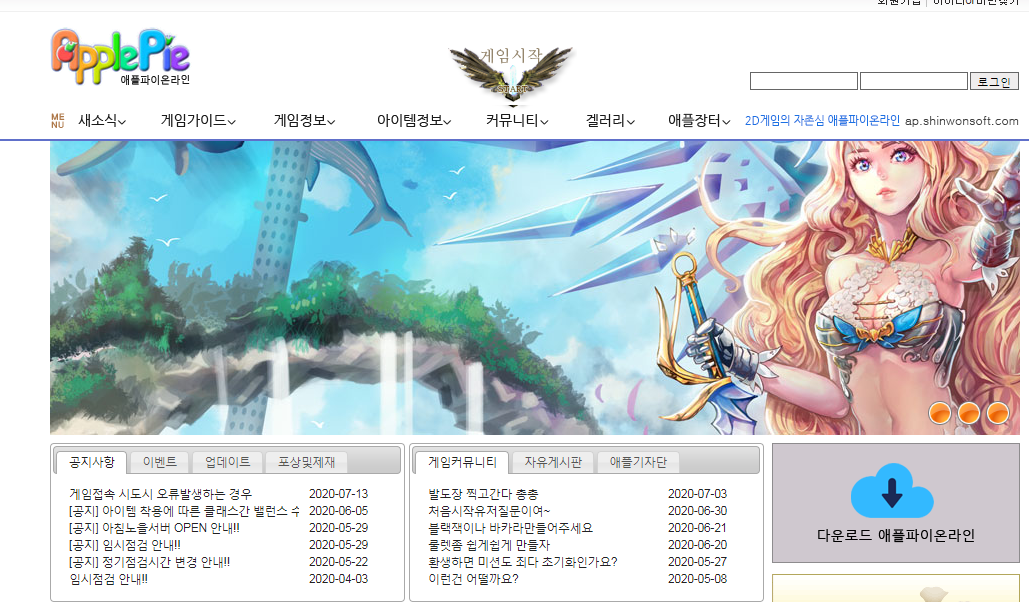Switch to the 게임커뮤니티 tab
This screenshot has height=602, width=1029.
462,462
